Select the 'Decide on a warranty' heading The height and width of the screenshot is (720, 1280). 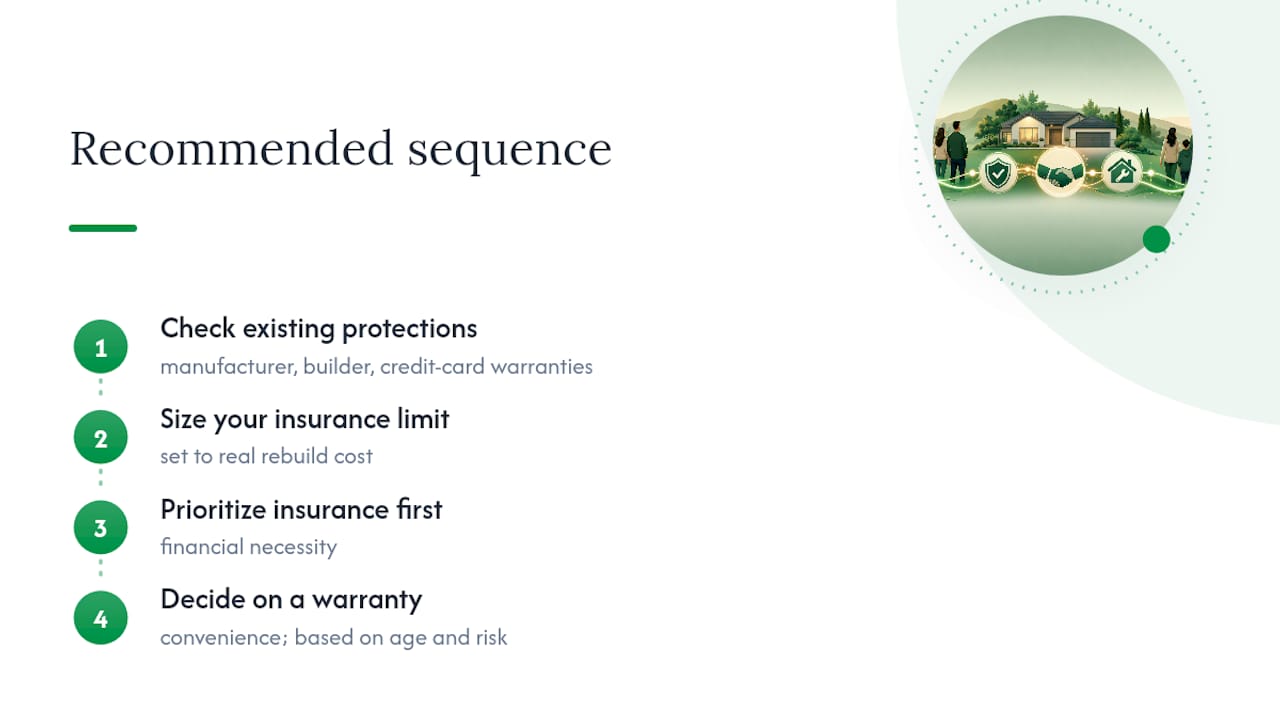[291, 600]
